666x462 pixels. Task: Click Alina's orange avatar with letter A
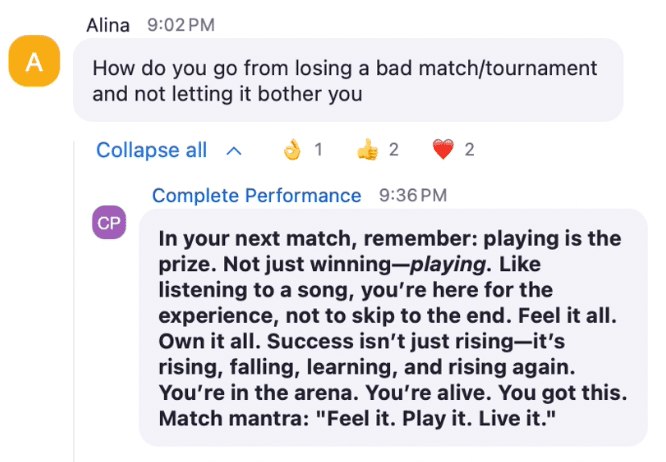(x=34, y=61)
